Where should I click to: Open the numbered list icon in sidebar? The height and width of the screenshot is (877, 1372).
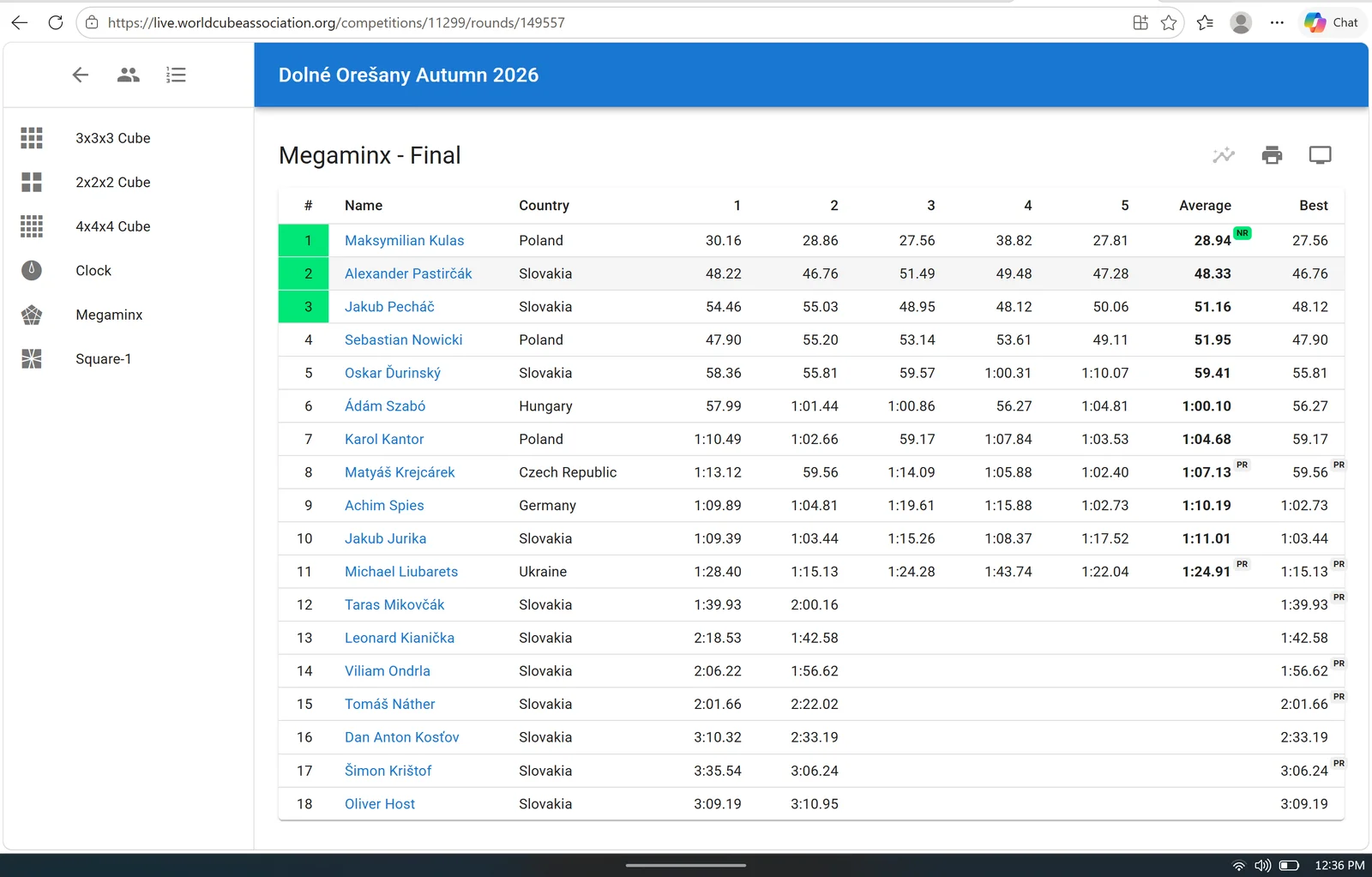point(176,75)
